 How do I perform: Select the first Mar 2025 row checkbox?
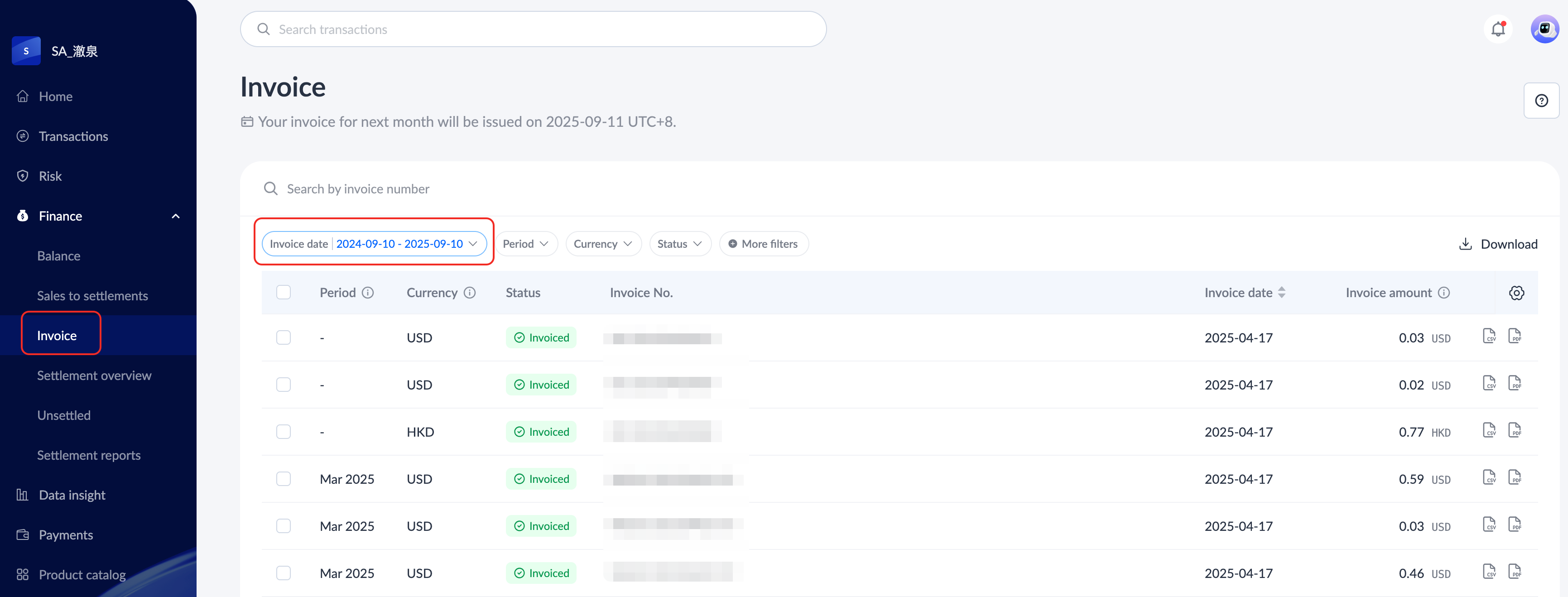284,479
